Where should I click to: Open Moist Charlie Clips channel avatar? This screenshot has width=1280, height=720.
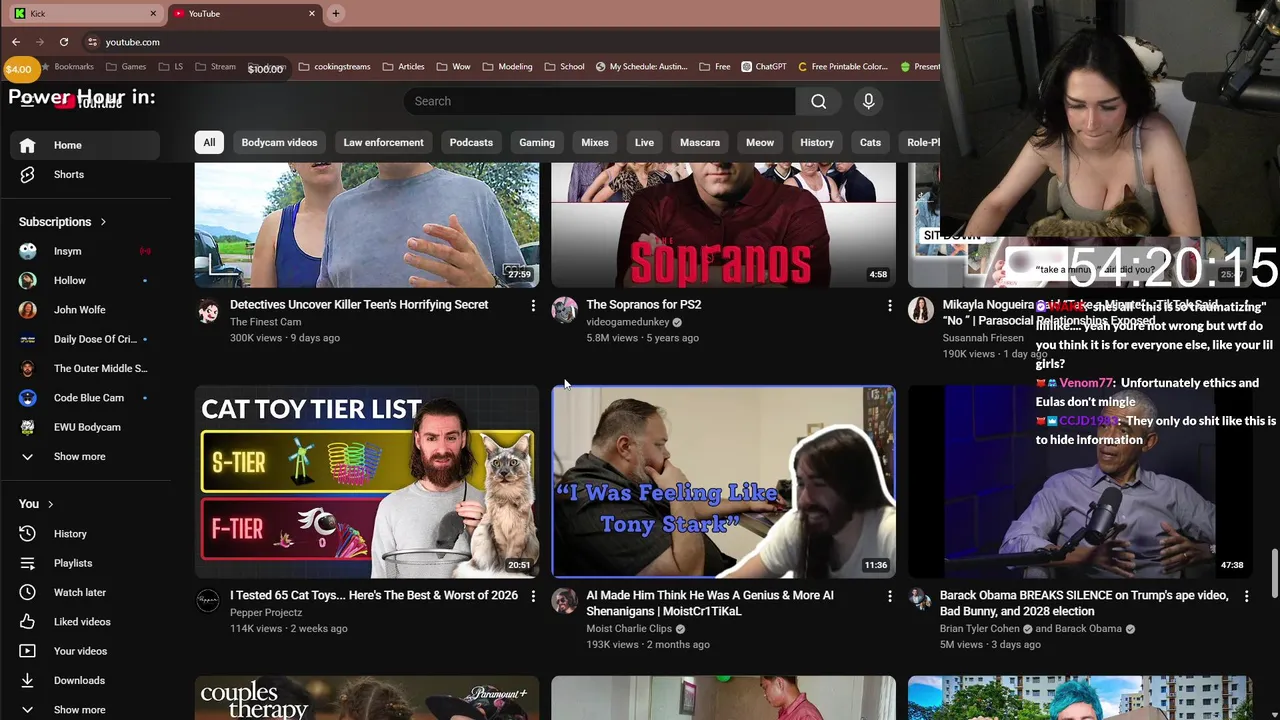[564, 601]
